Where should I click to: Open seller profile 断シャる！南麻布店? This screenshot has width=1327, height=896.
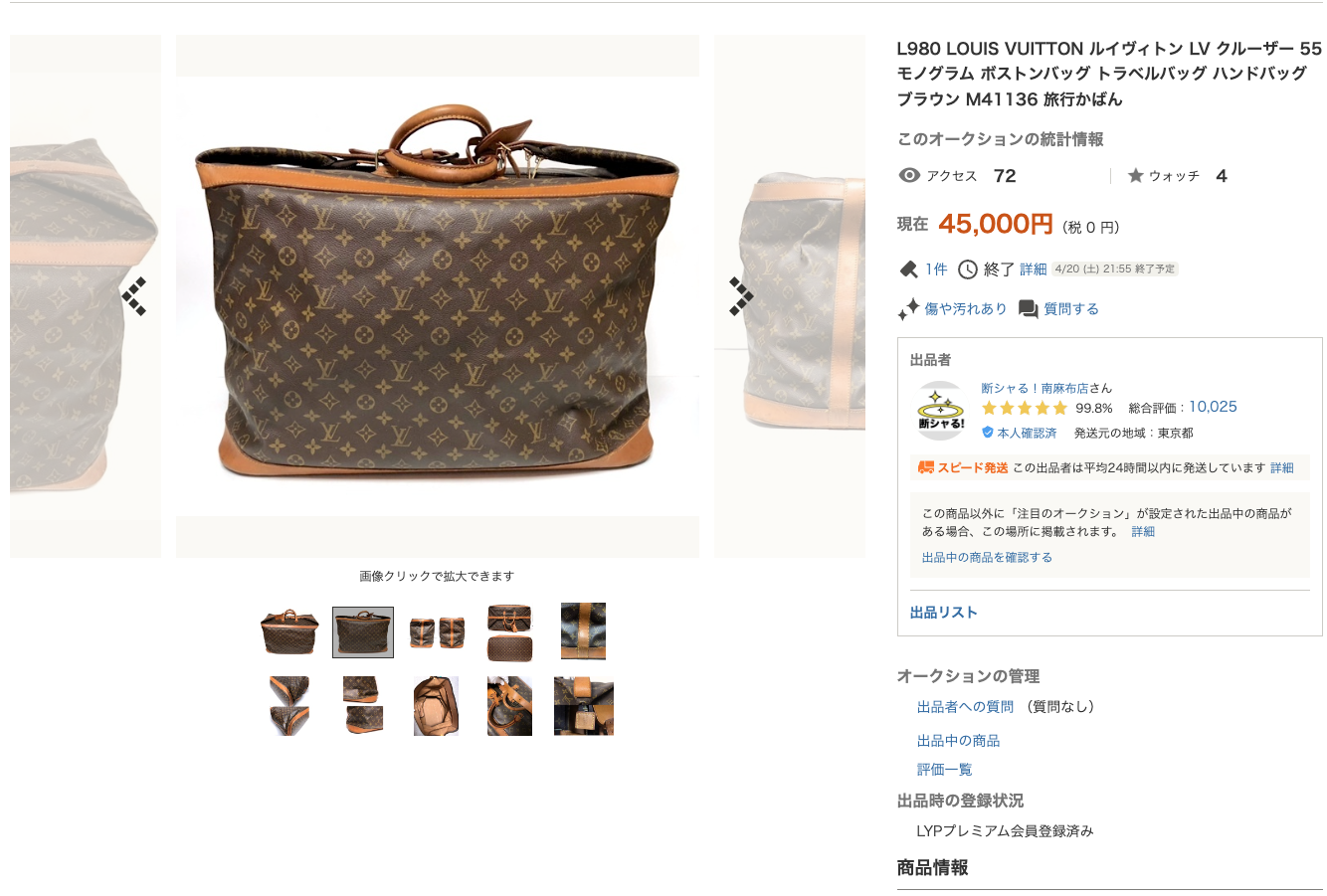(1035, 388)
